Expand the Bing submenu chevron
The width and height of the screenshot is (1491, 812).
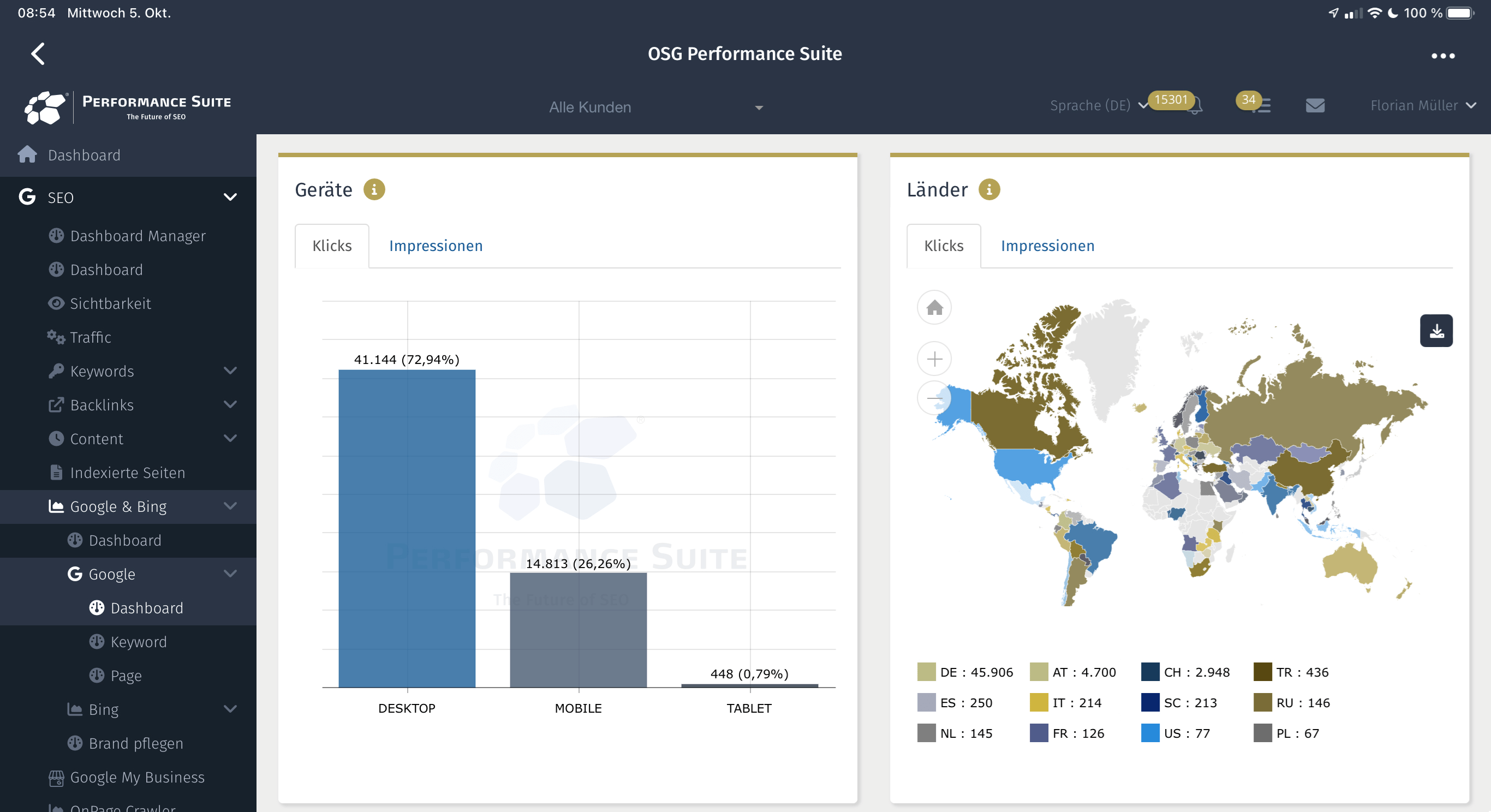tap(230, 709)
